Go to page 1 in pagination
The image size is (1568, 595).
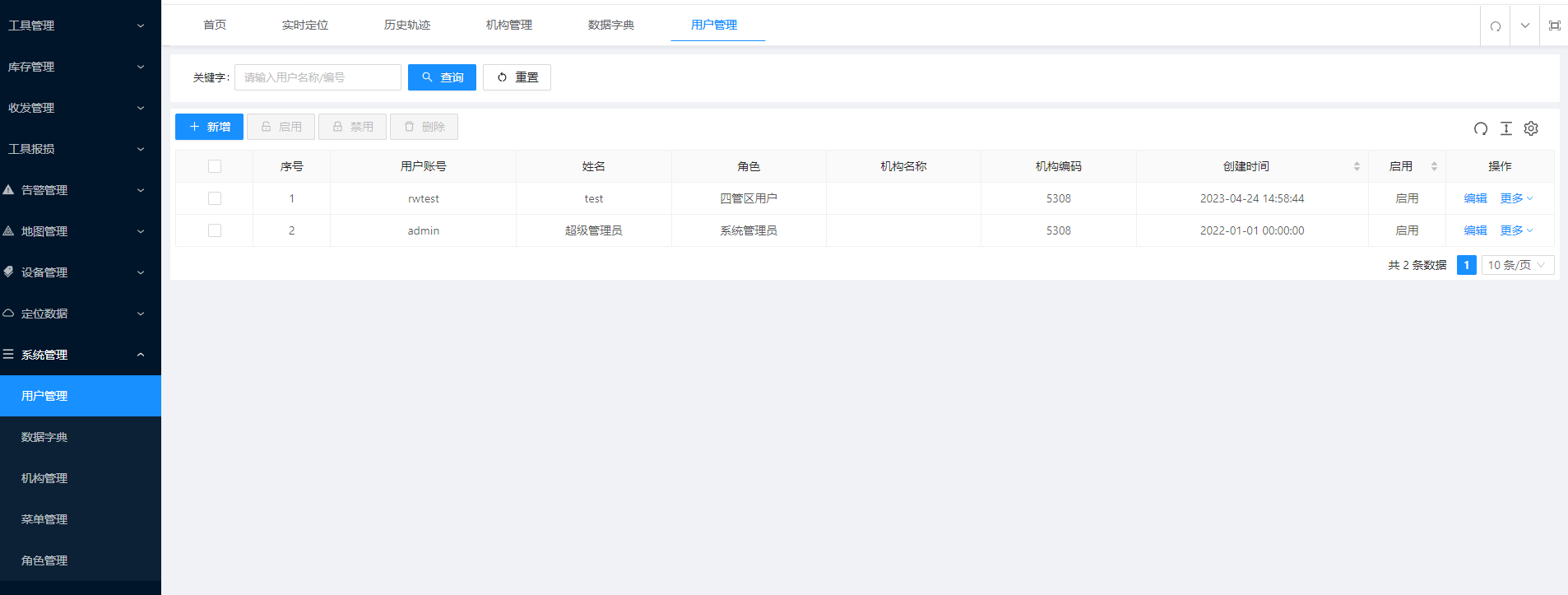click(x=1466, y=265)
